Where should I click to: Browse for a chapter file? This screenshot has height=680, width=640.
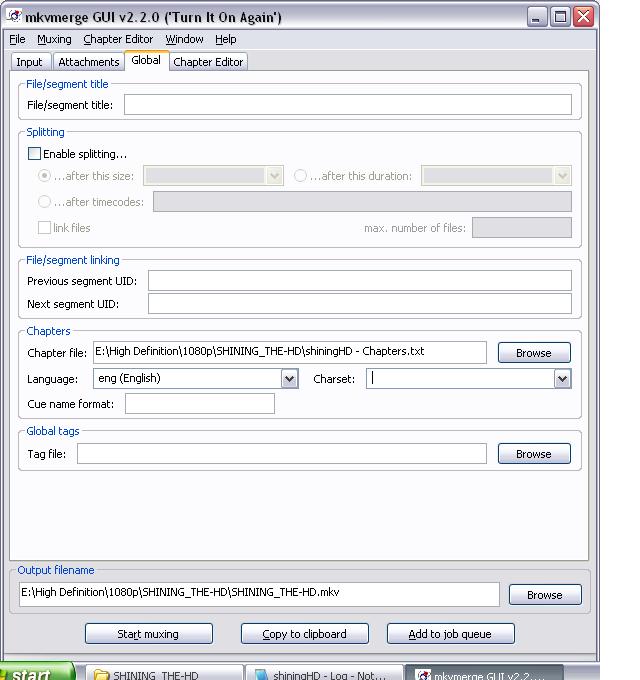(x=534, y=353)
